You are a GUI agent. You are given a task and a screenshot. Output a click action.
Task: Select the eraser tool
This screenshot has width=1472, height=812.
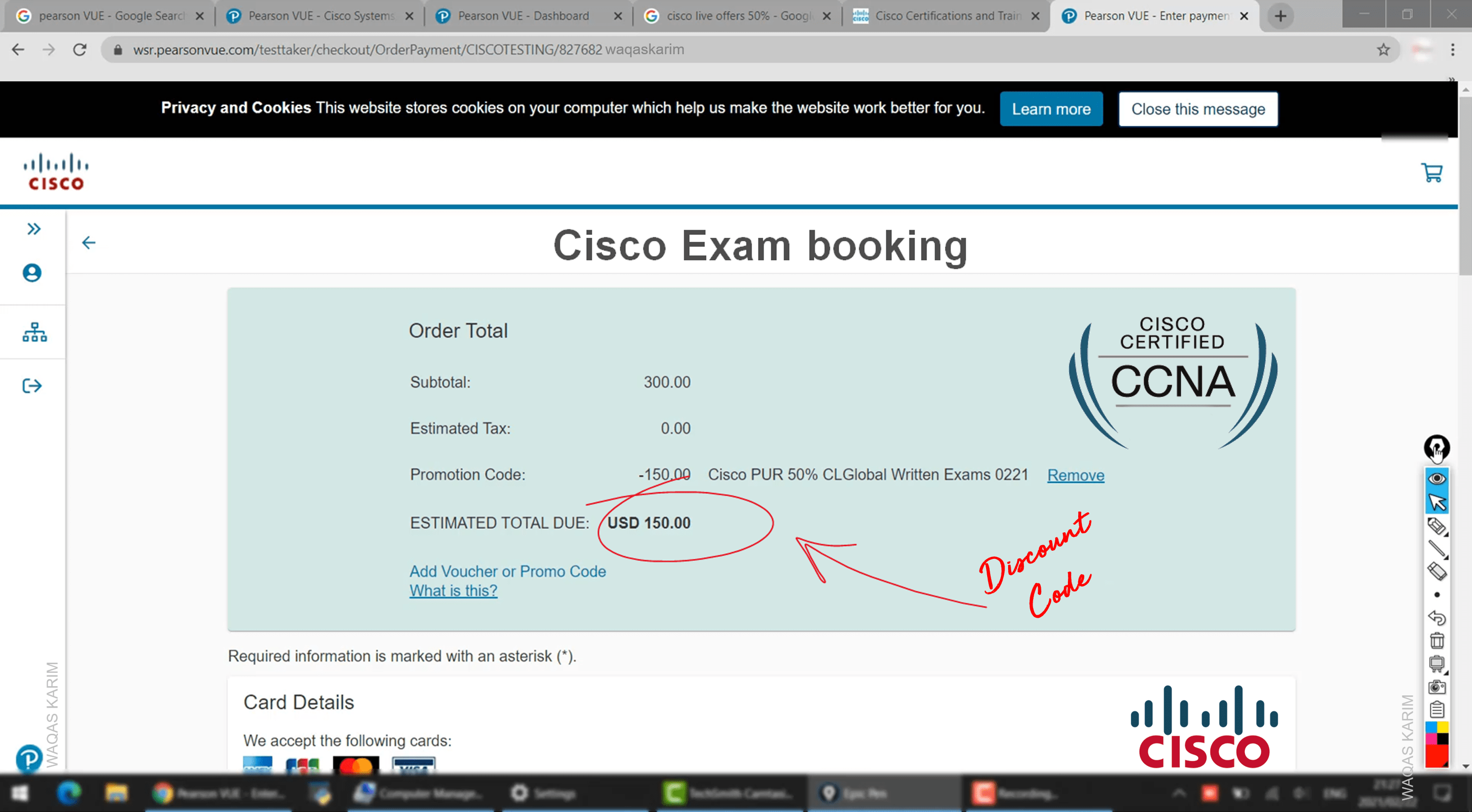(1437, 572)
